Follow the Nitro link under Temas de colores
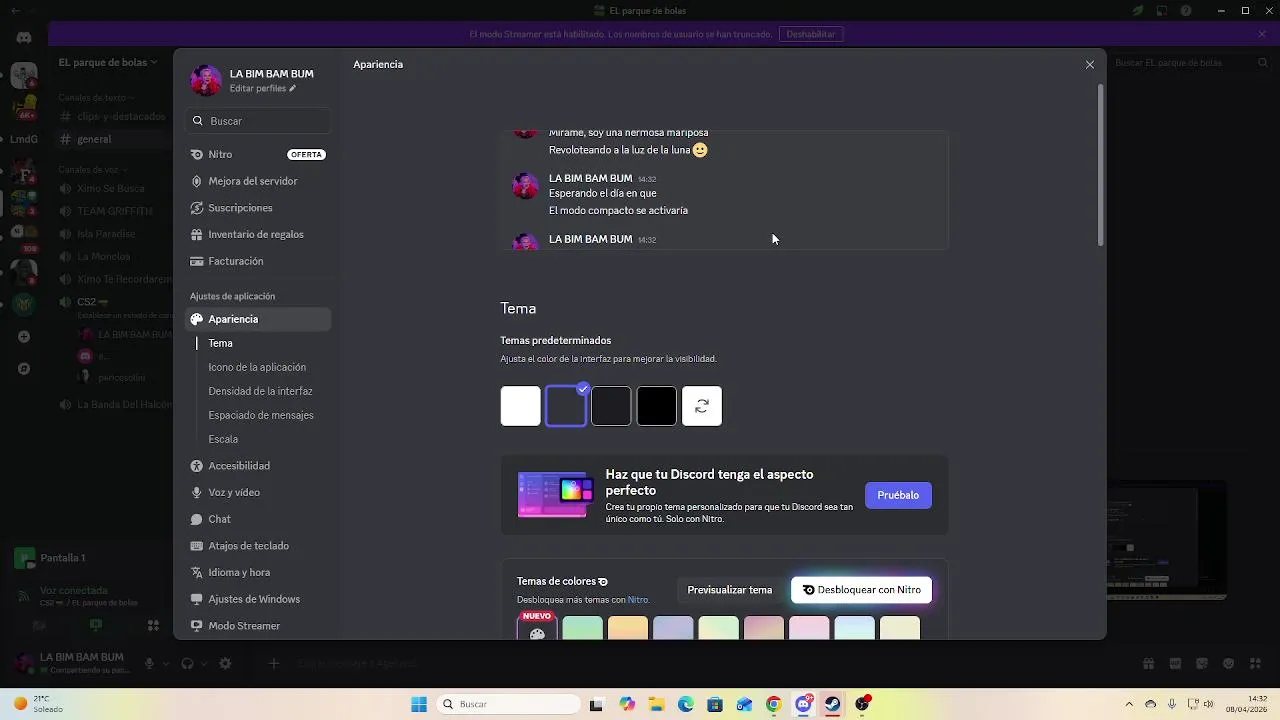This screenshot has height=720, width=1280. [637, 600]
